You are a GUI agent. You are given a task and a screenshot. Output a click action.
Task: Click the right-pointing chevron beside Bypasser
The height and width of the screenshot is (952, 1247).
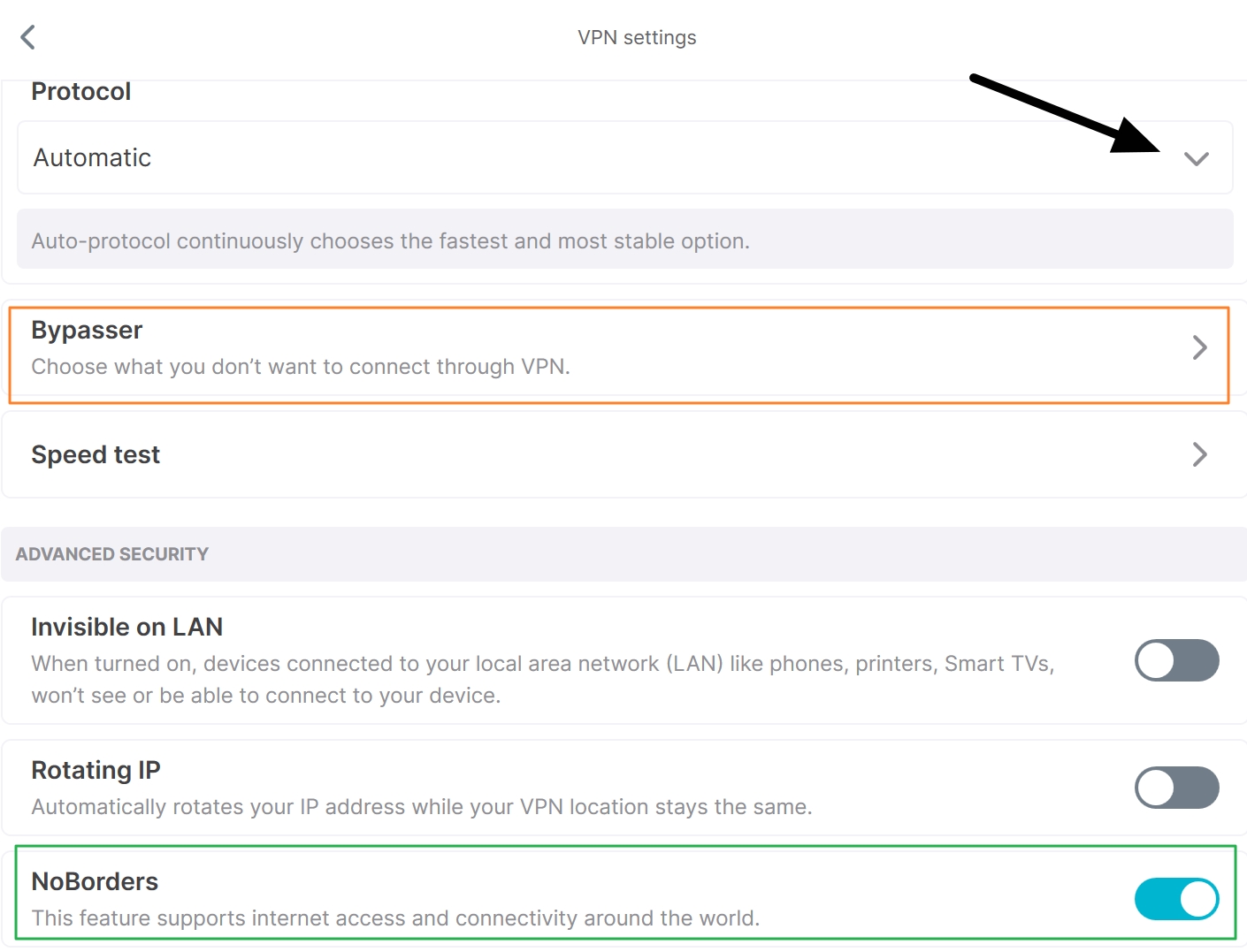1199,347
